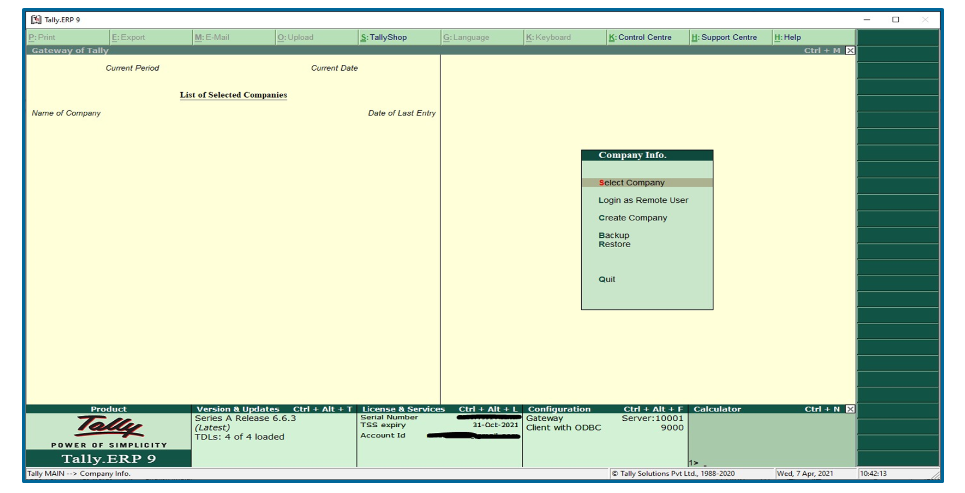This screenshot has height=493, width=965.
Task: Choose Create Company in Company Info menu
Action: [x=633, y=218]
